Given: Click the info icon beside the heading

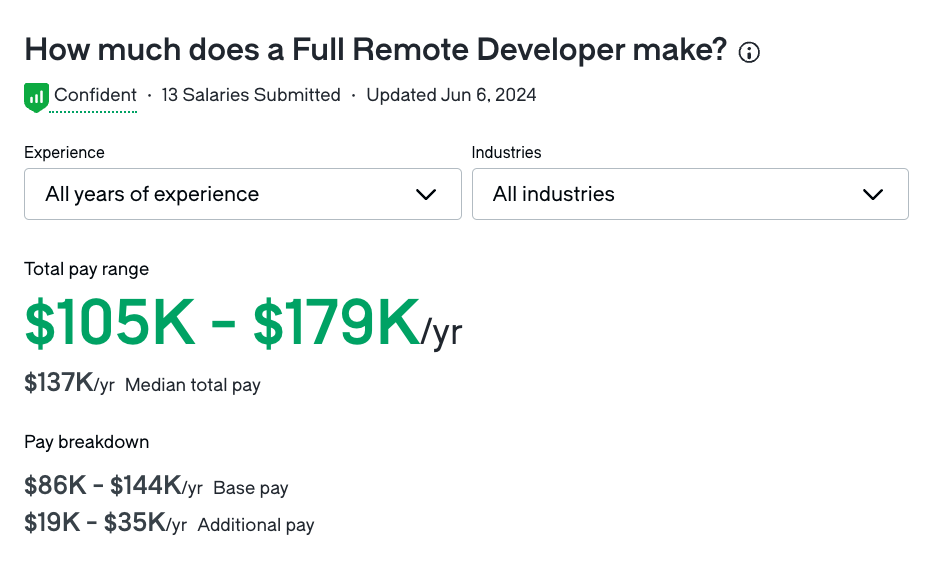Looking at the screenshot, I should (749, 53).
